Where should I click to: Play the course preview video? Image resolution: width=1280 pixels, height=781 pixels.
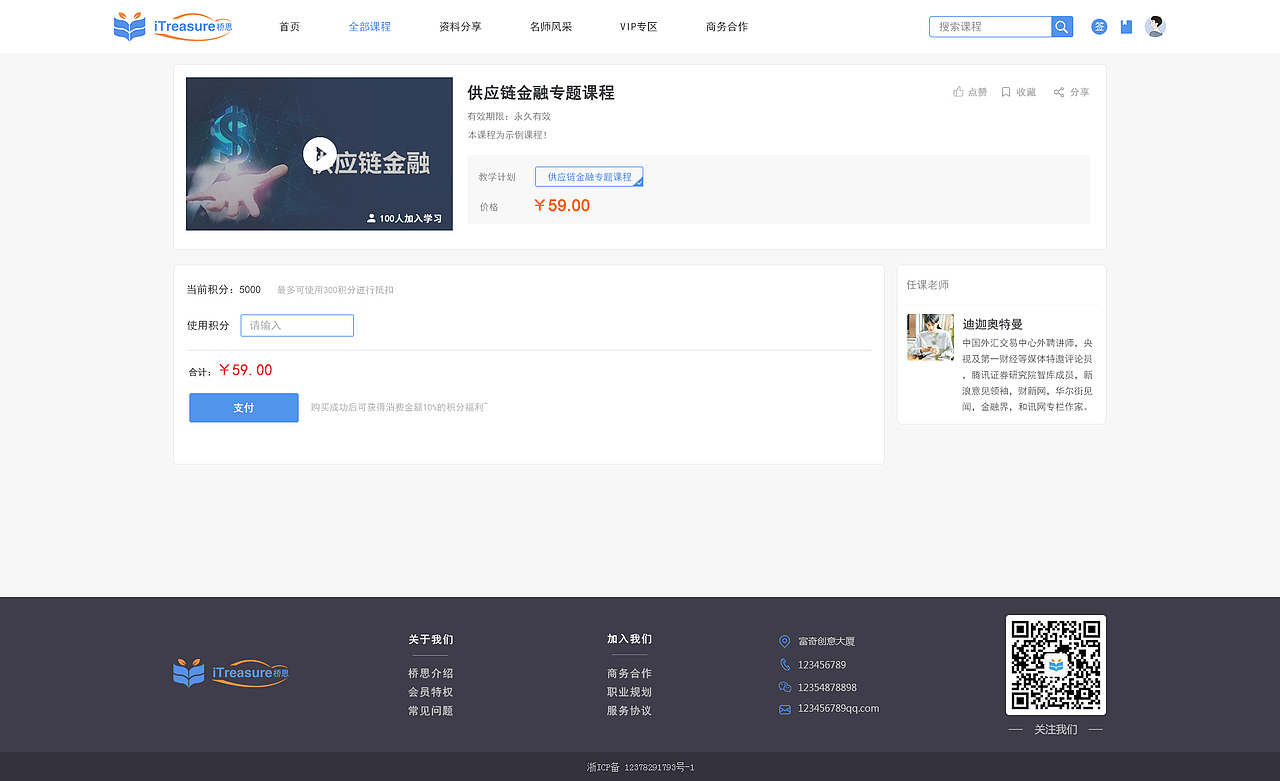[319, 153]
